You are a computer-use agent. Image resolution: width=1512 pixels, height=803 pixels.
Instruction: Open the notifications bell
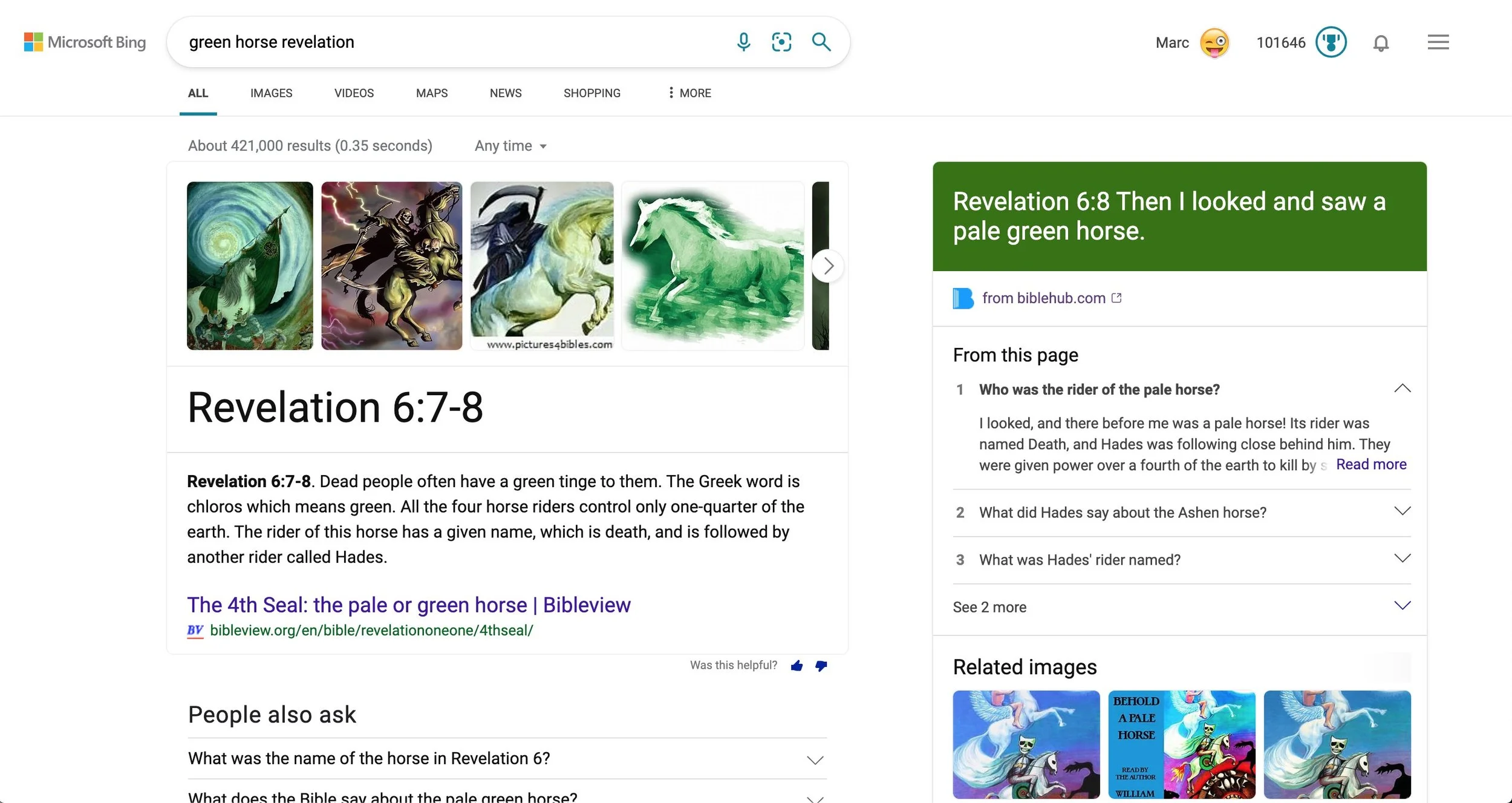coord(1381,43)
